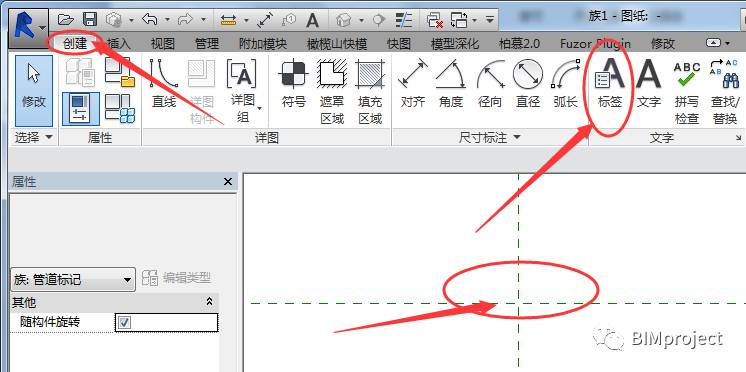Screen dimensions: 746x372
Task: Click the Text 'A' icon in quick access toolbar
Action: [x=312, y=20]
